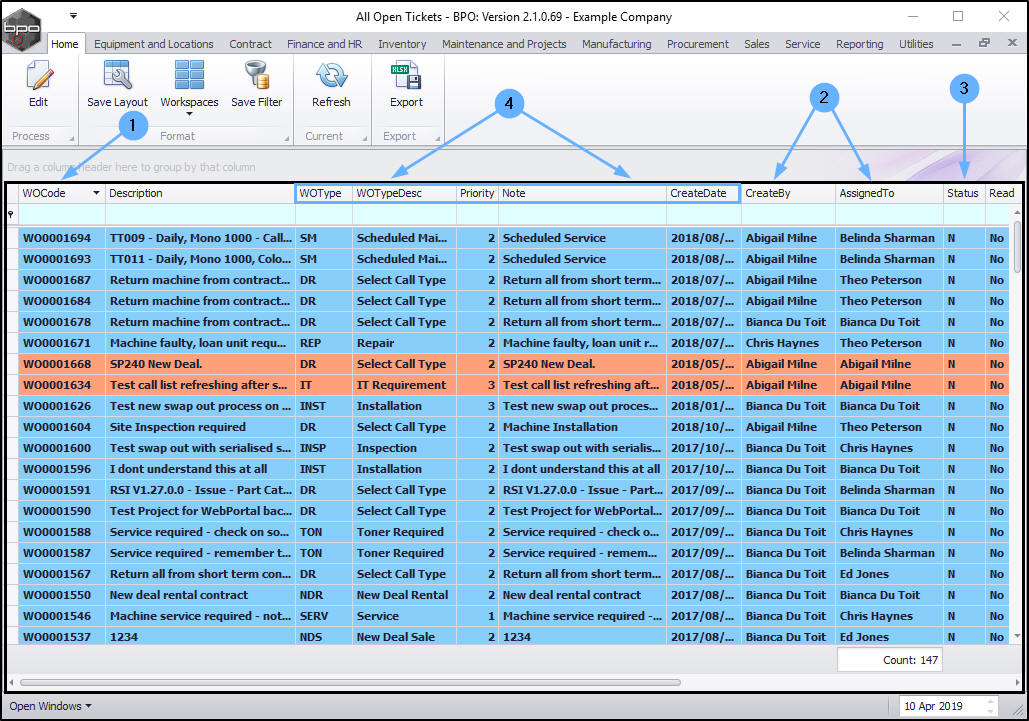Sort by the CreateBy column header
This screenshot has height=721, width=1029.
788,193
